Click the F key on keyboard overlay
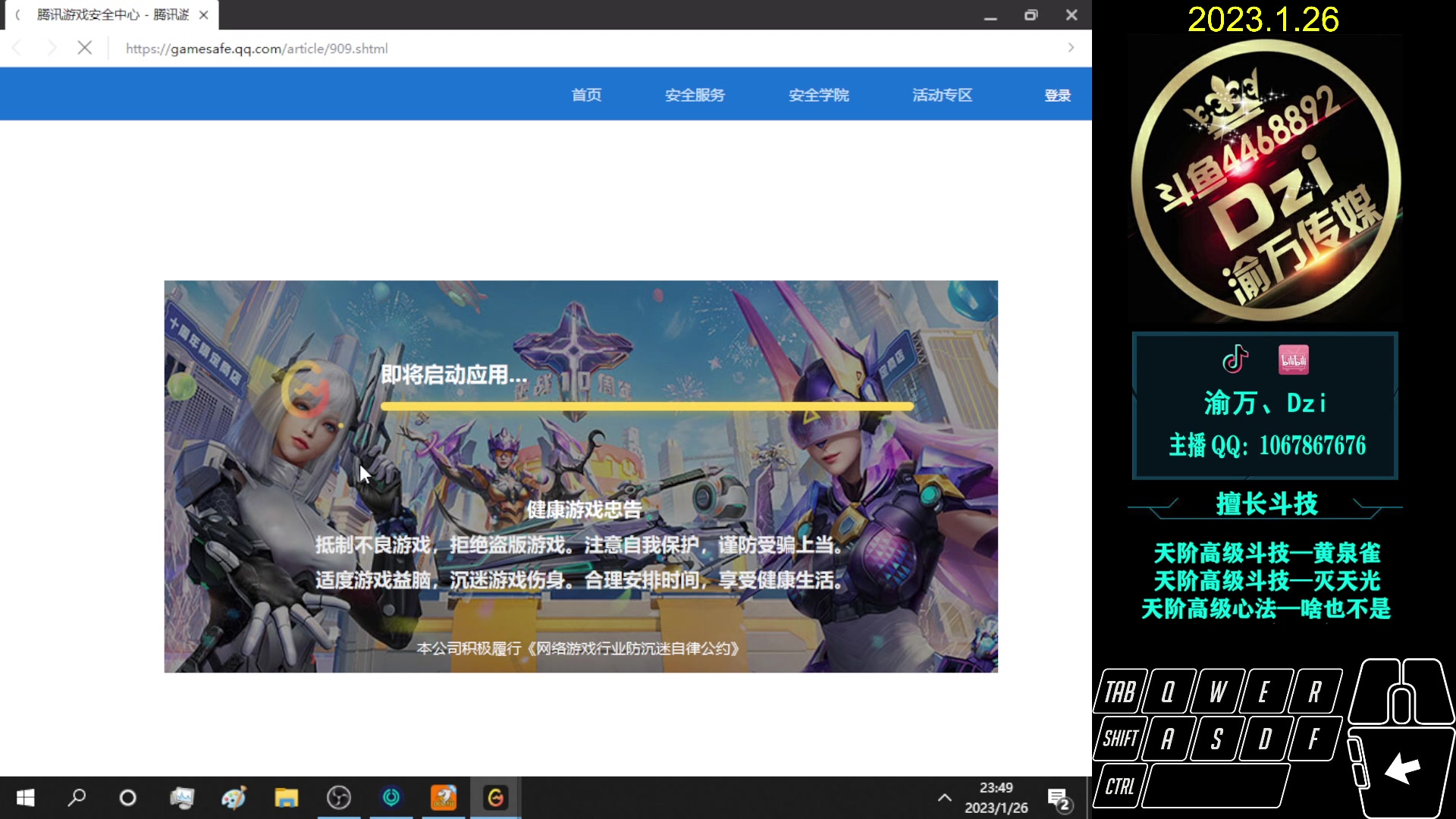Viewport: 1456px width, 819px height. point(1314,739)
